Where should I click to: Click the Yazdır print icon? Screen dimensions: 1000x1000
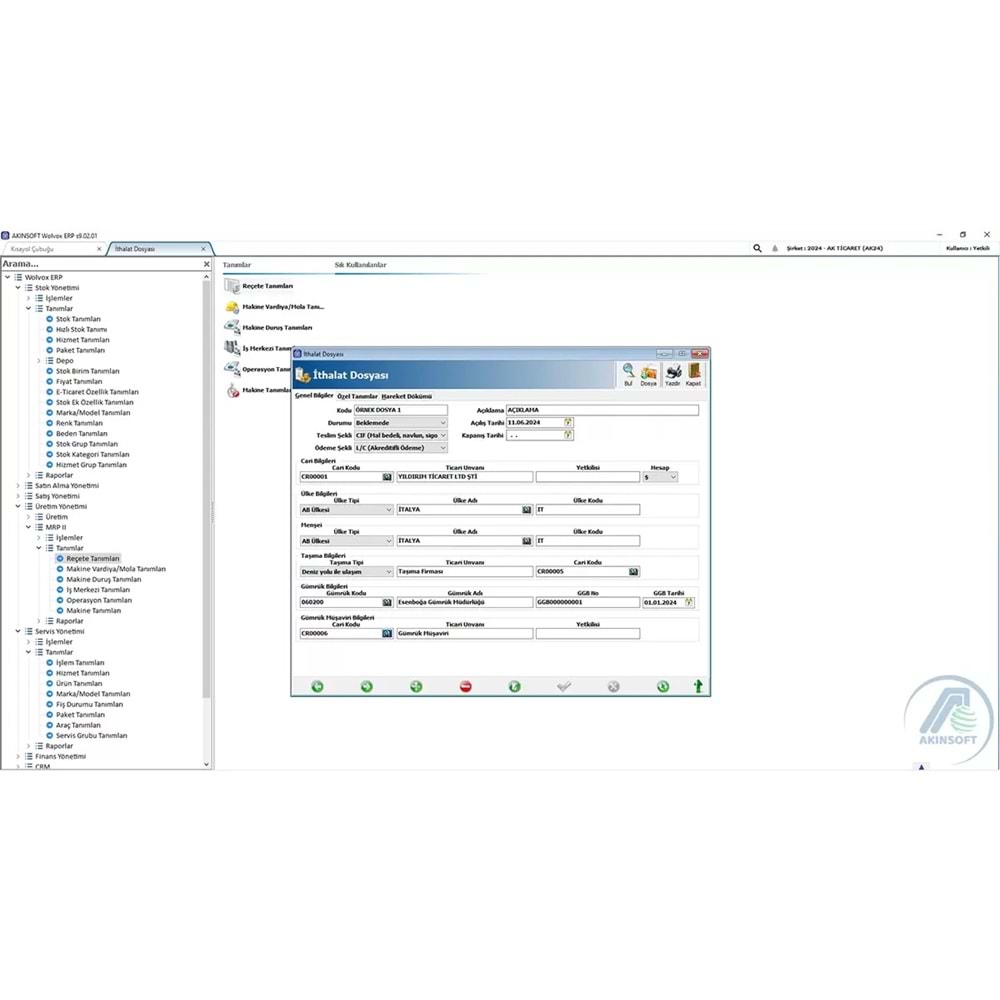pos(672,370)
